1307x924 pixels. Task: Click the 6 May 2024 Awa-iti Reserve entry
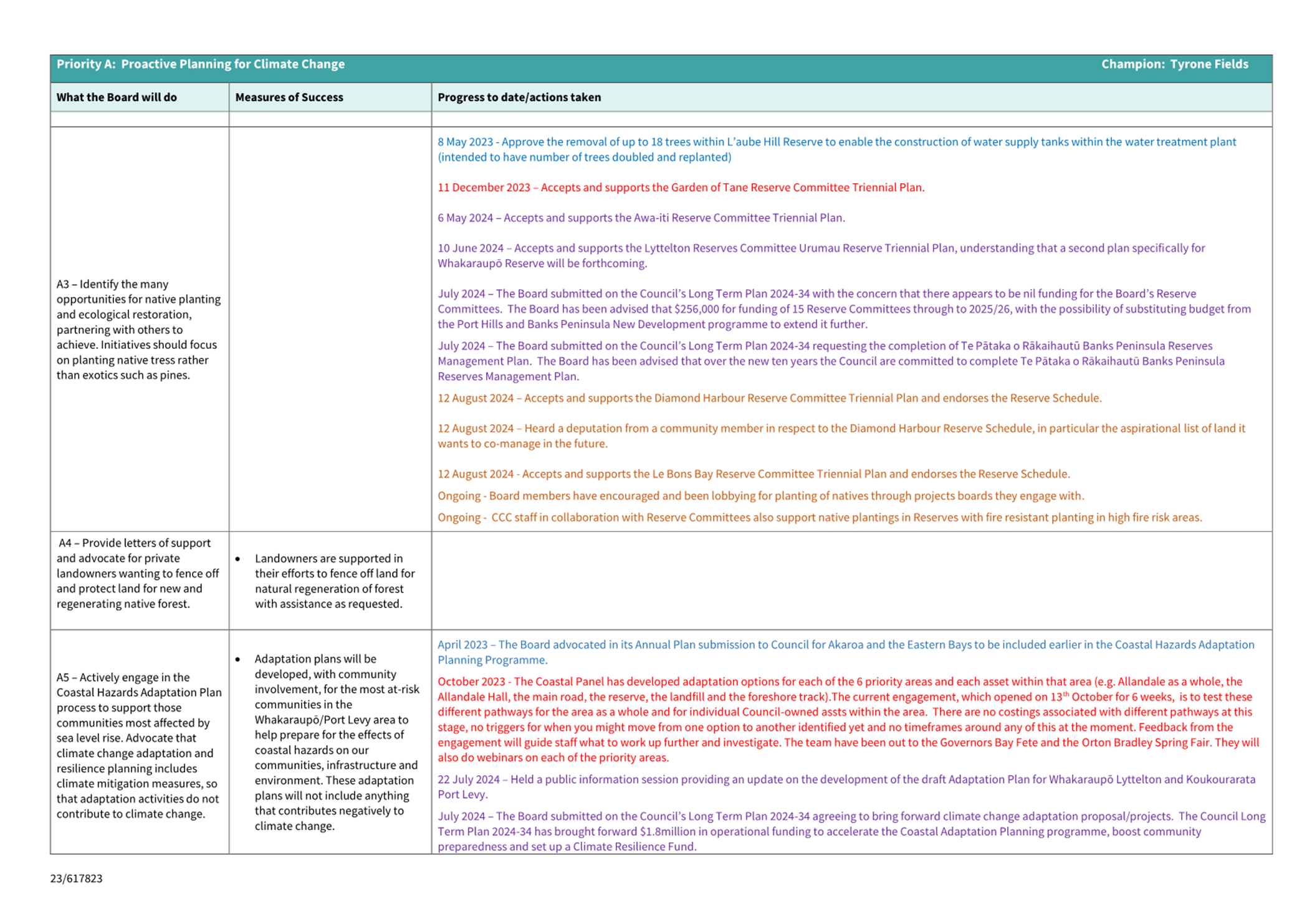coord(641,218)
